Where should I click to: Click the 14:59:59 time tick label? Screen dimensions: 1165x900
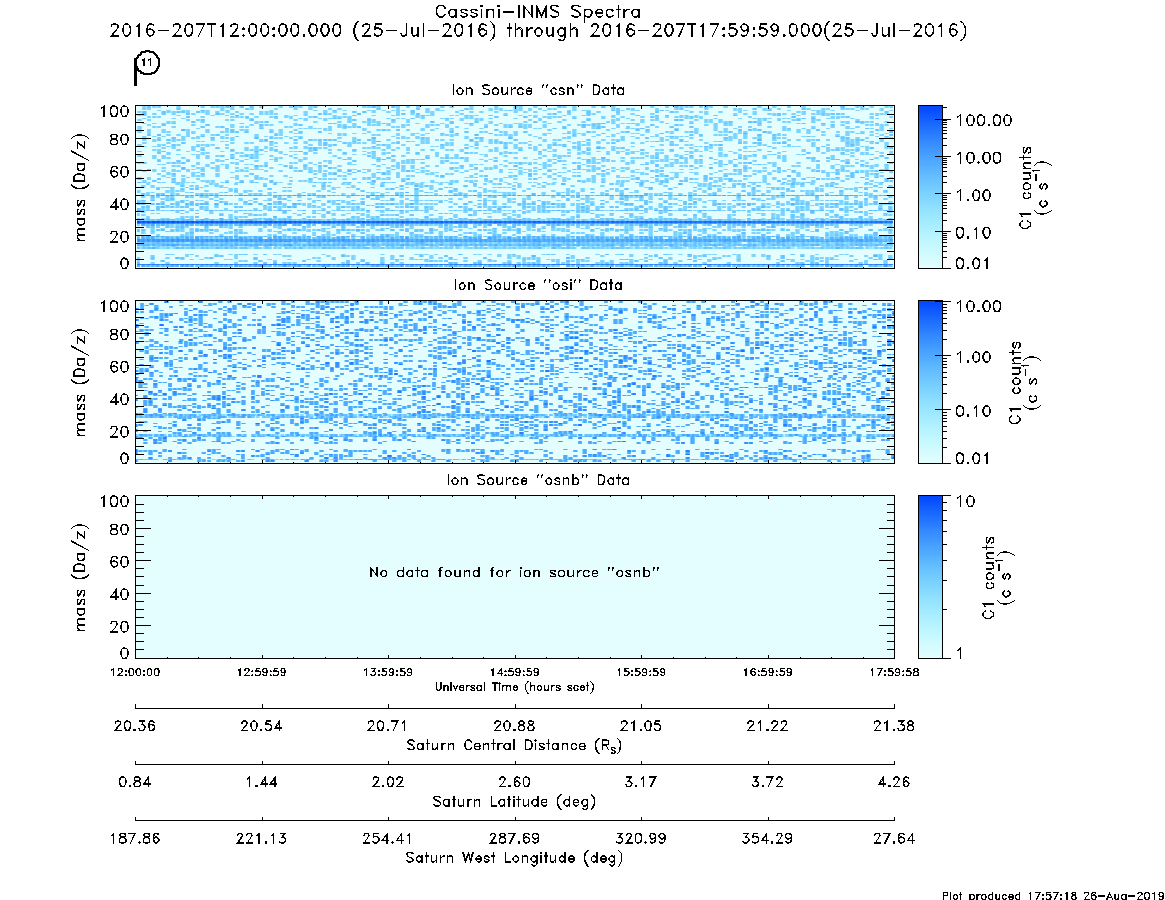(x=514, y=672)
